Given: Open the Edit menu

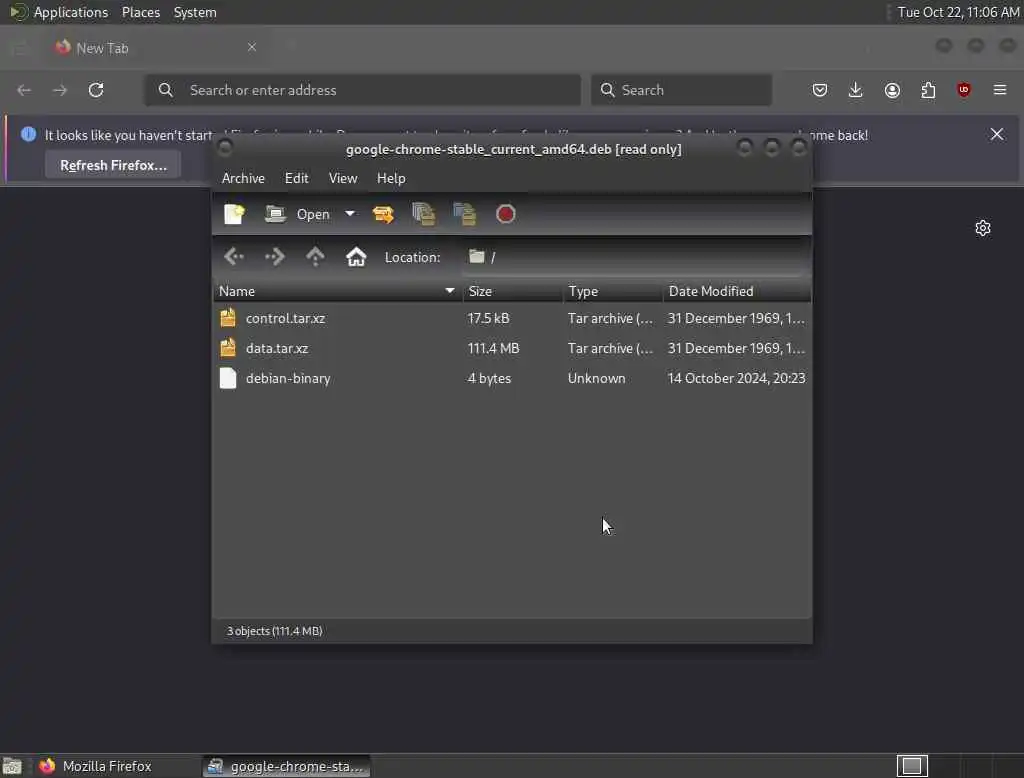Looking at the screenshot, I should pyautogui.click(x=296, y=178).
